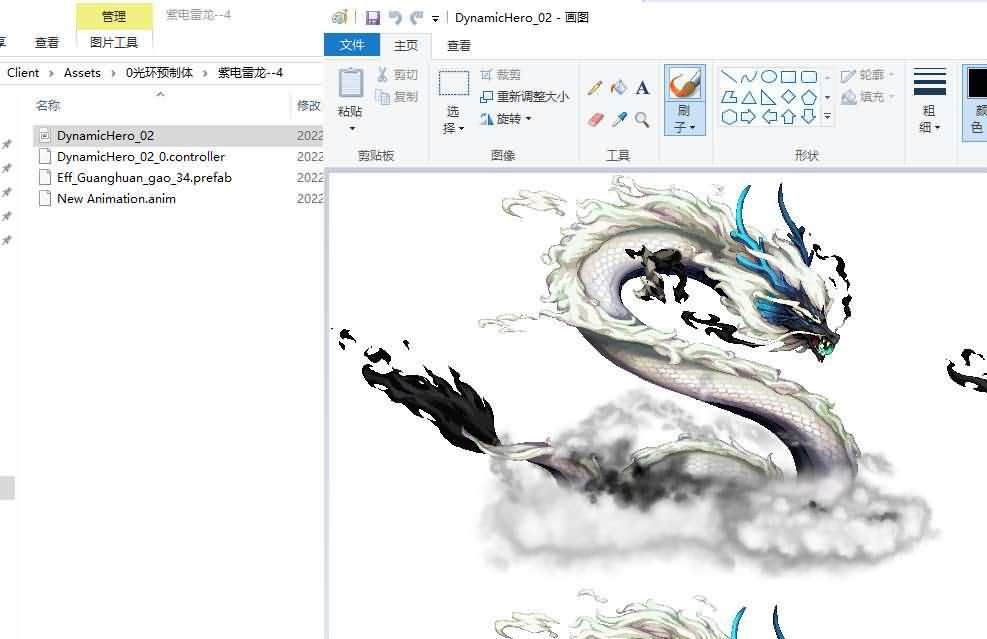The image size is (987, 639).
Task: Open Picture Tools (图片工具) tab in Explorer
Action: coord(114,43)
